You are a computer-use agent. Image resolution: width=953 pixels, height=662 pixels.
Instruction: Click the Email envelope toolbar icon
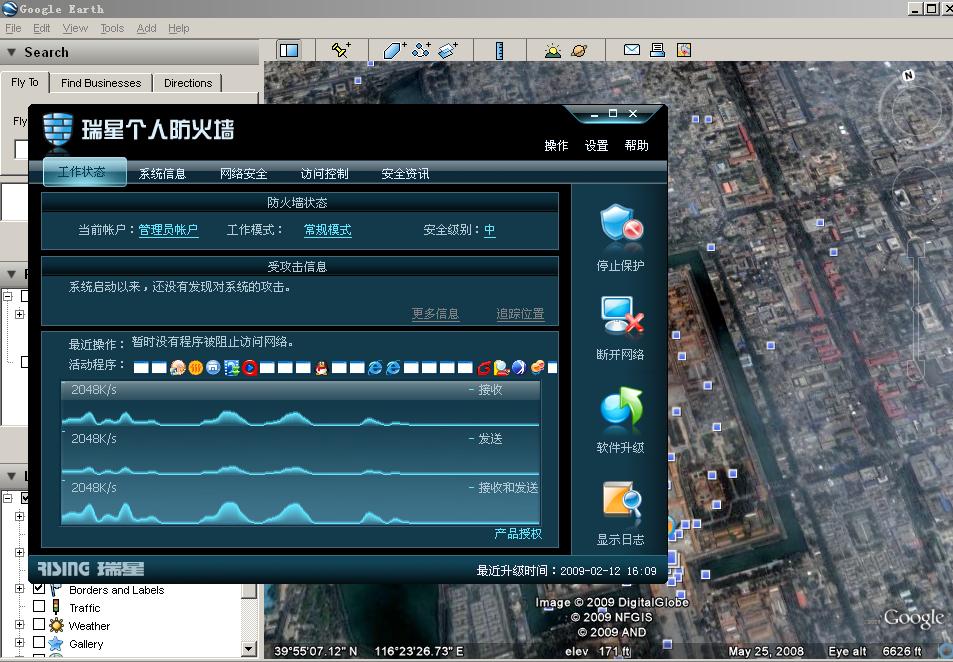tap(632, 50)
